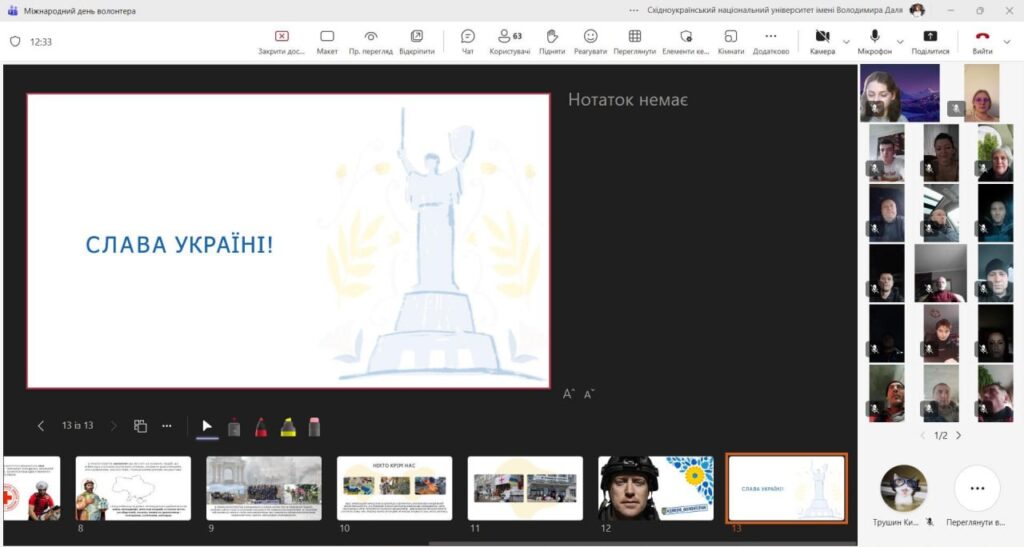This screenshot has height=547, width=1024.
Task: Raise hand with the Підняти button
Action: 551,41
